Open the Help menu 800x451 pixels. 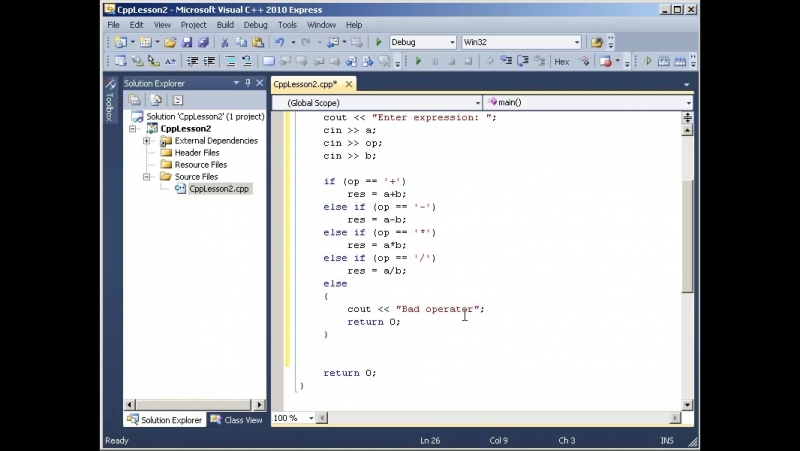click(x=354, y=24)
